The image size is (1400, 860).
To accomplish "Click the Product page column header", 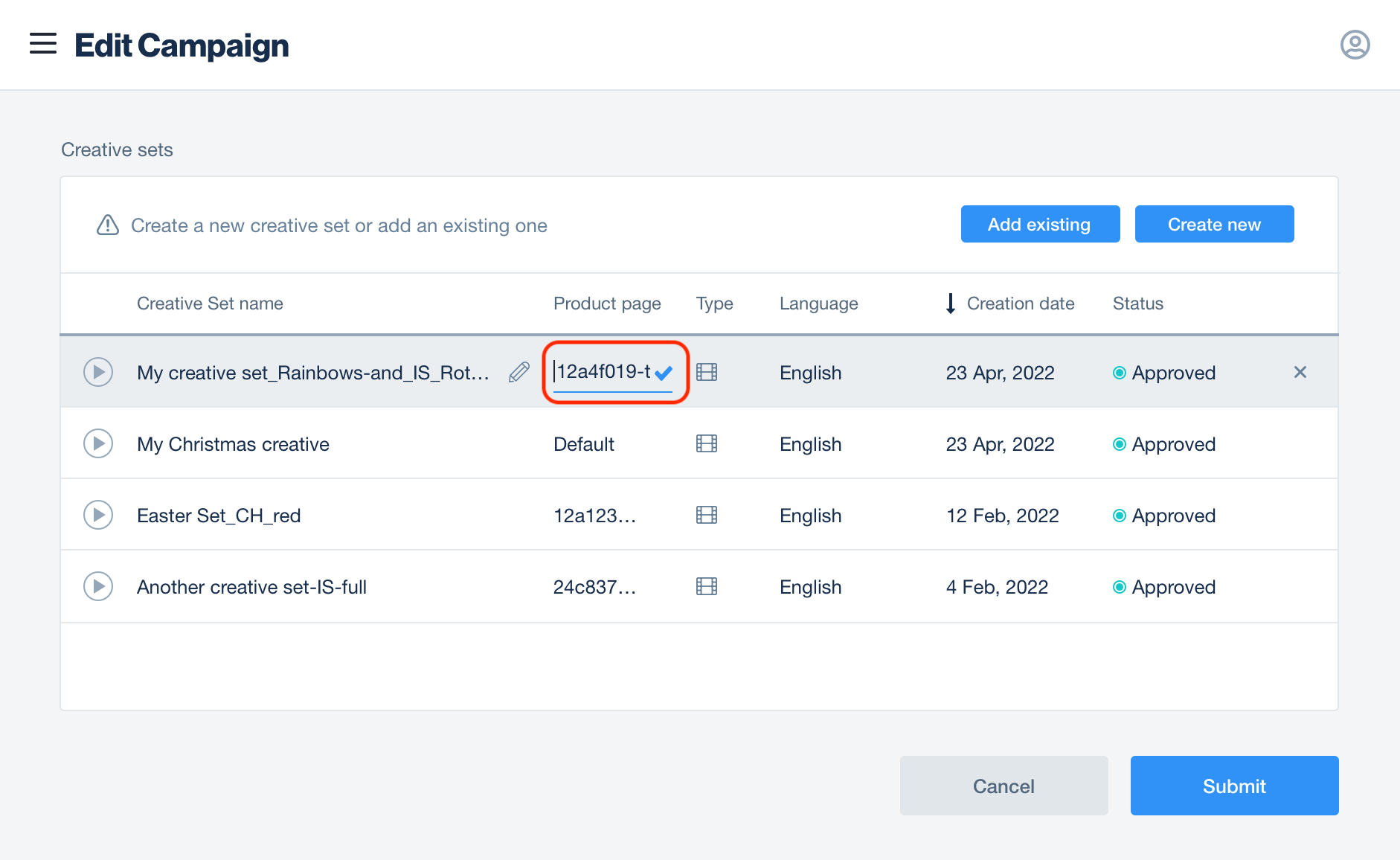I will point(607,304).
